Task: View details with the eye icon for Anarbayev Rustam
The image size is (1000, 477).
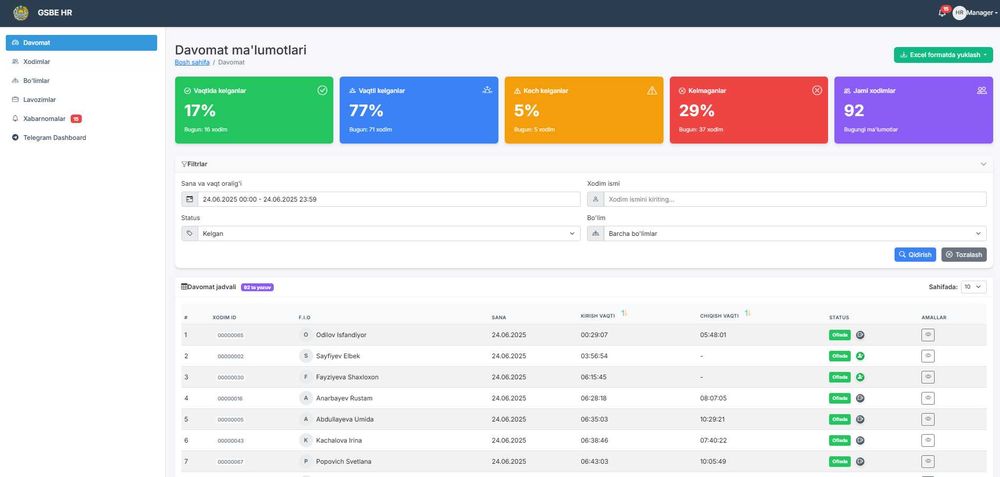Action: (928, 398)
